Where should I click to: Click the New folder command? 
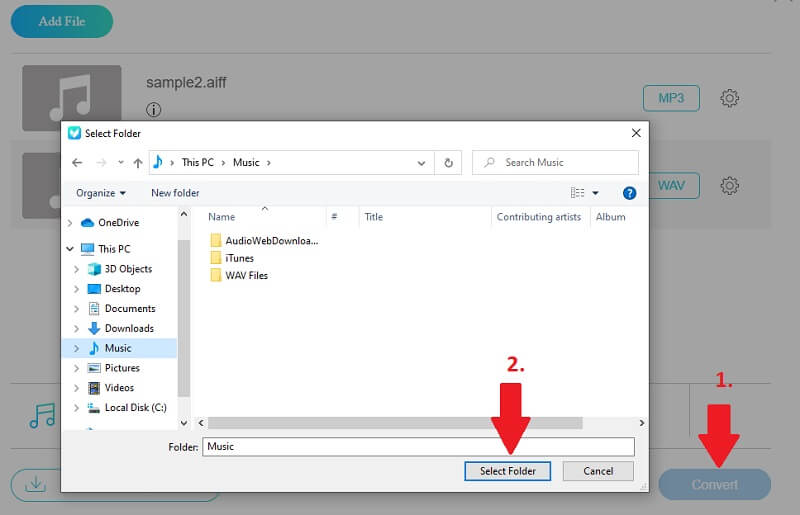point(175,193)
